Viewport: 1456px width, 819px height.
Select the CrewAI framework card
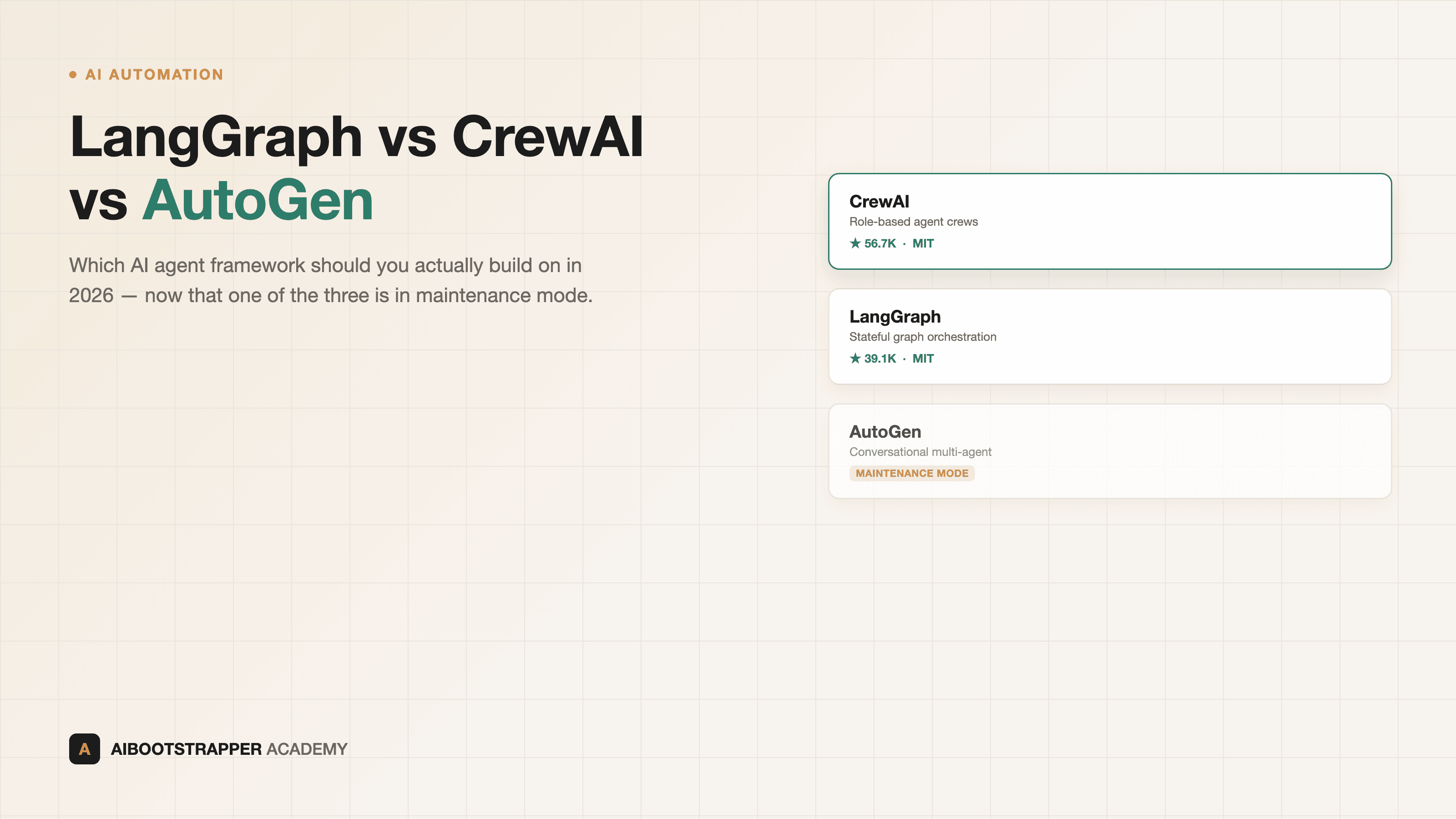pos(1110,222)
